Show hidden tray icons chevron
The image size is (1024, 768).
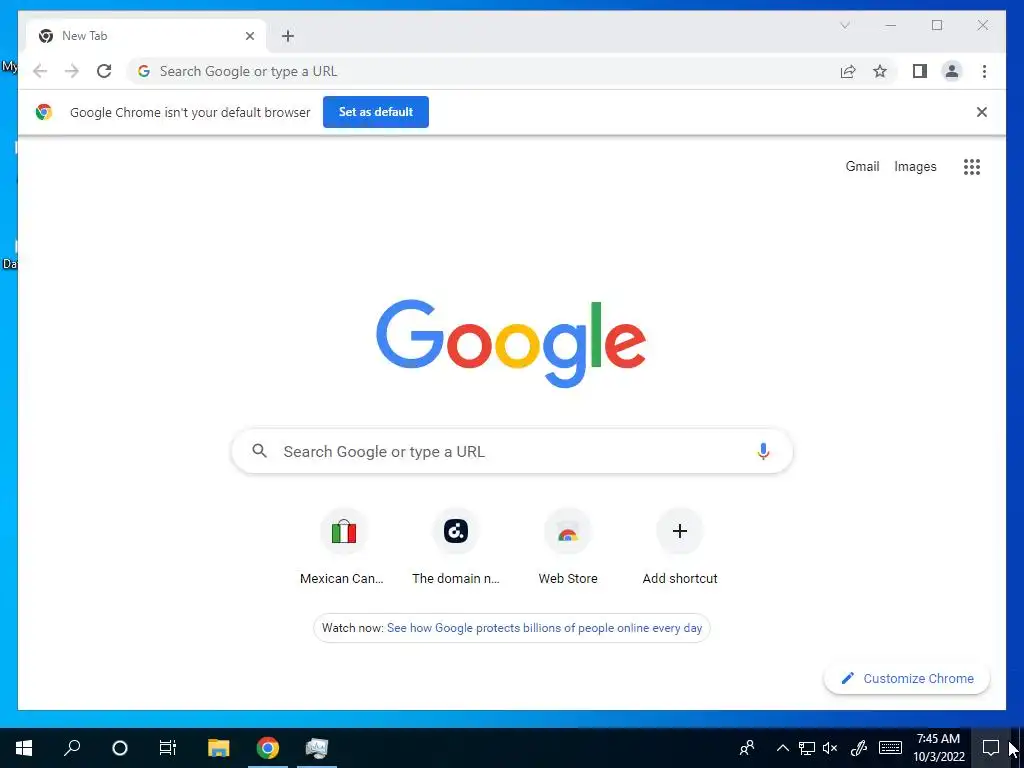pyautogui.click(x=782, y=748)
